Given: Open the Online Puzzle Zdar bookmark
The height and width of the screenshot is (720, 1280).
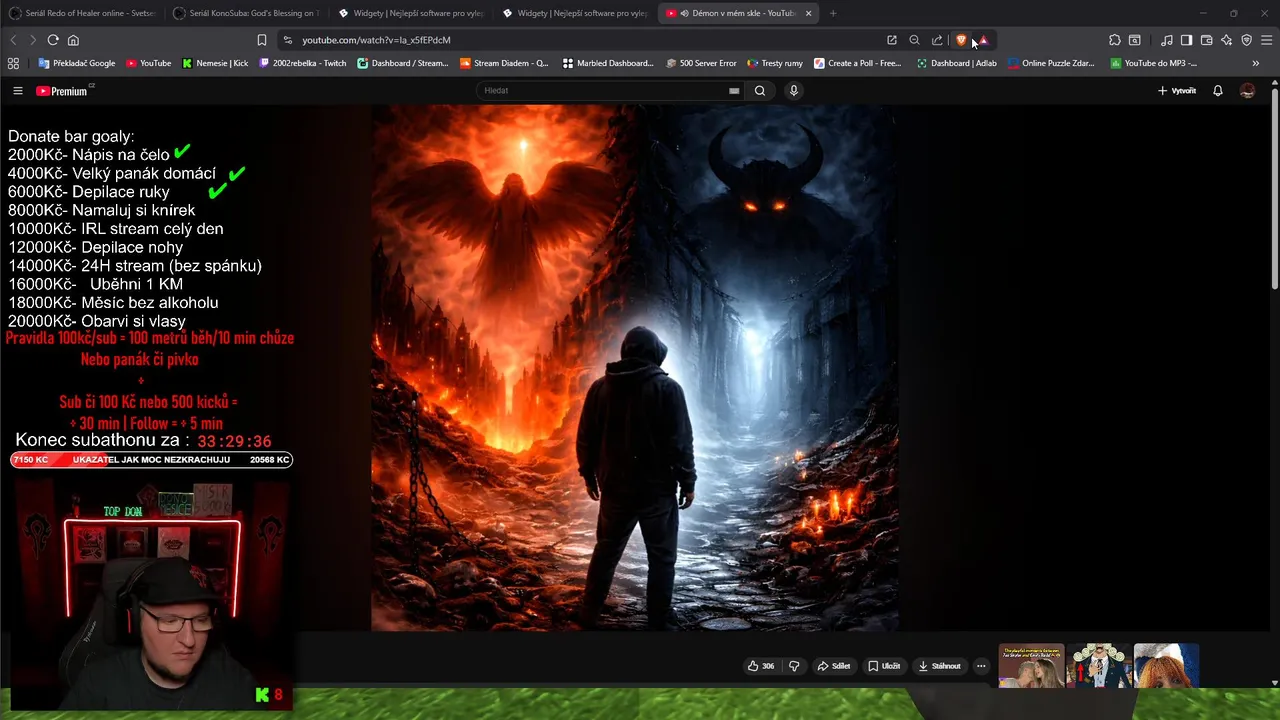Looking at the screenshot, I should coord(1051,63).
